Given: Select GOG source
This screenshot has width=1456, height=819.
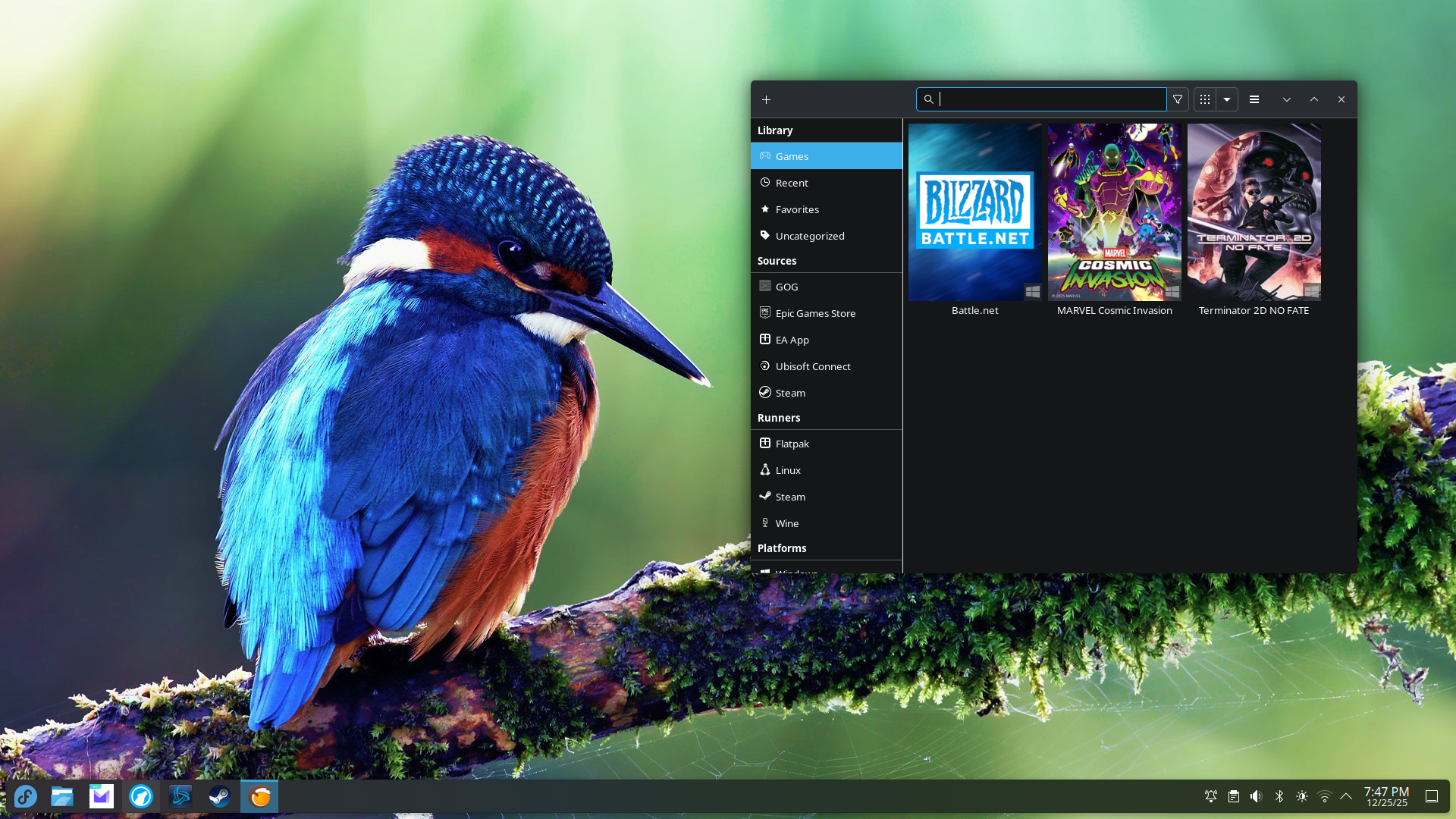Looking at the screenshot, I should click(x=786, y=287).
